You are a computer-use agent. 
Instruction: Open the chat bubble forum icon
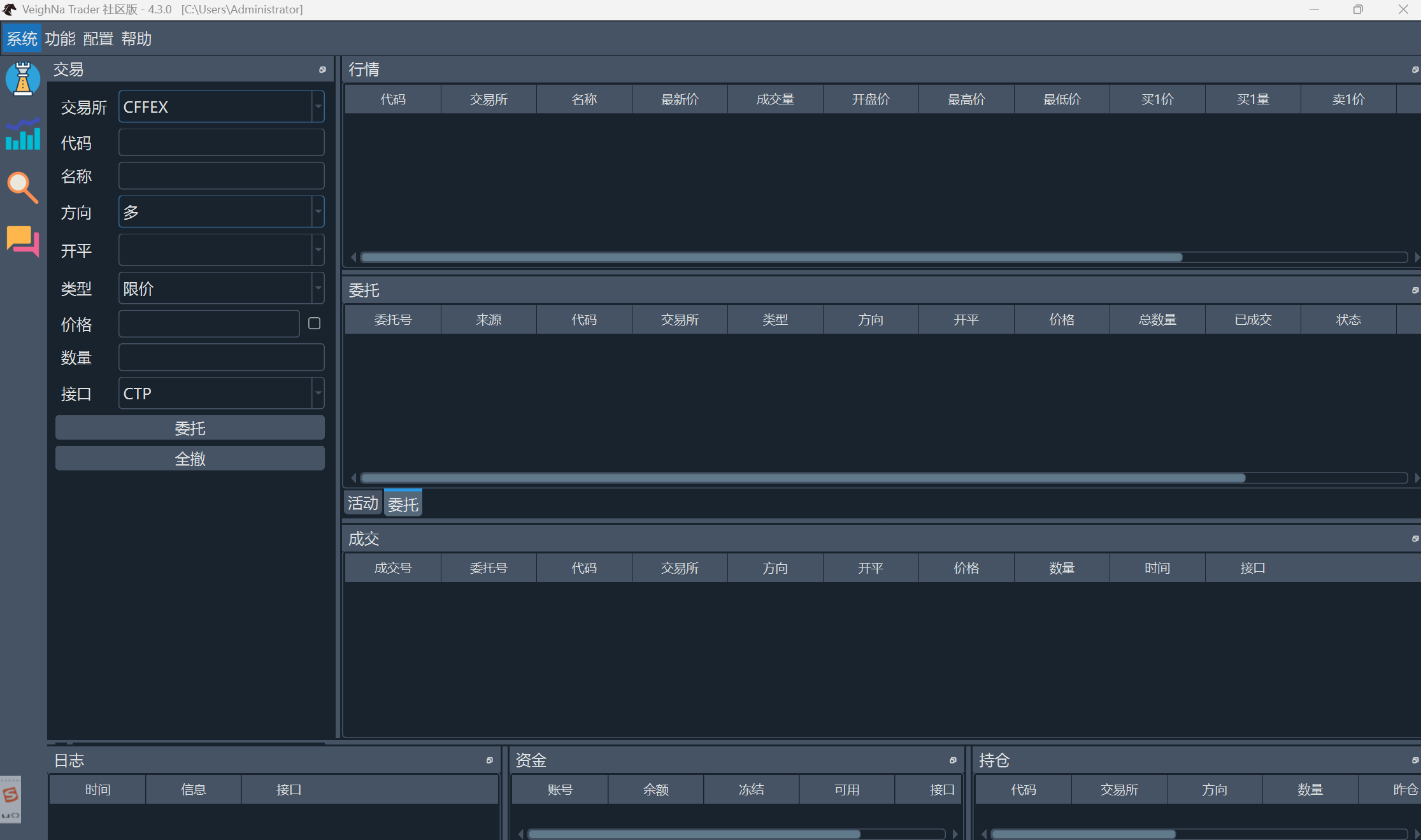(23, 241)
